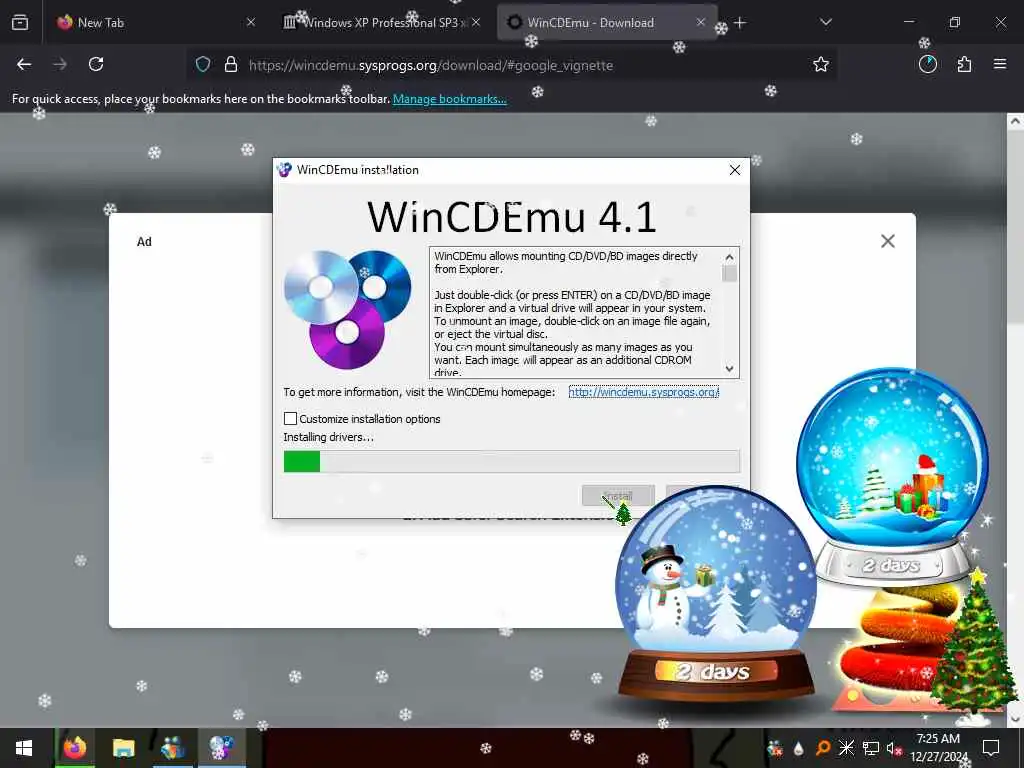Open Firefox View at top-left of tab bar
This screenshot has width=1024, height=768.
coord(20,23)
